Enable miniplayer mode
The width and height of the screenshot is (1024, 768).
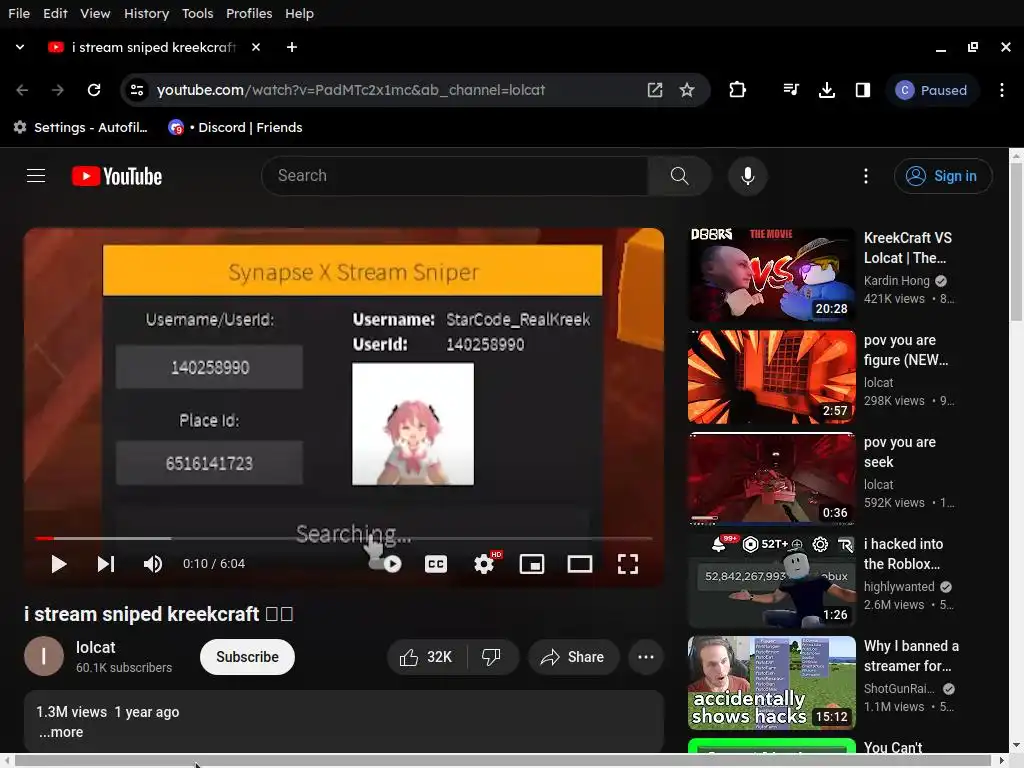point(532,564)
